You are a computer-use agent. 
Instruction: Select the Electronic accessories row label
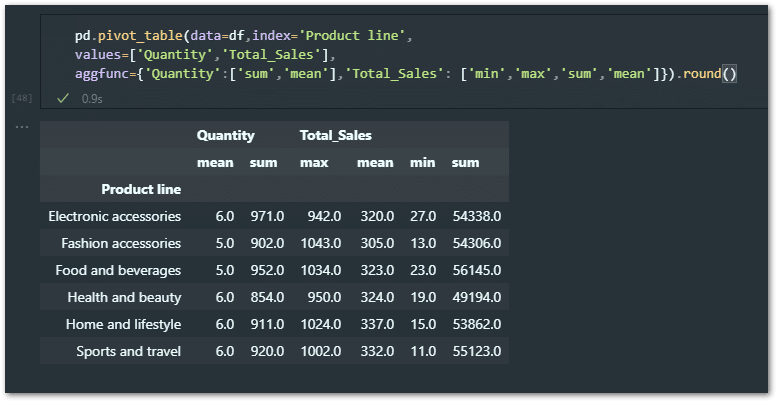pos(114,216)
